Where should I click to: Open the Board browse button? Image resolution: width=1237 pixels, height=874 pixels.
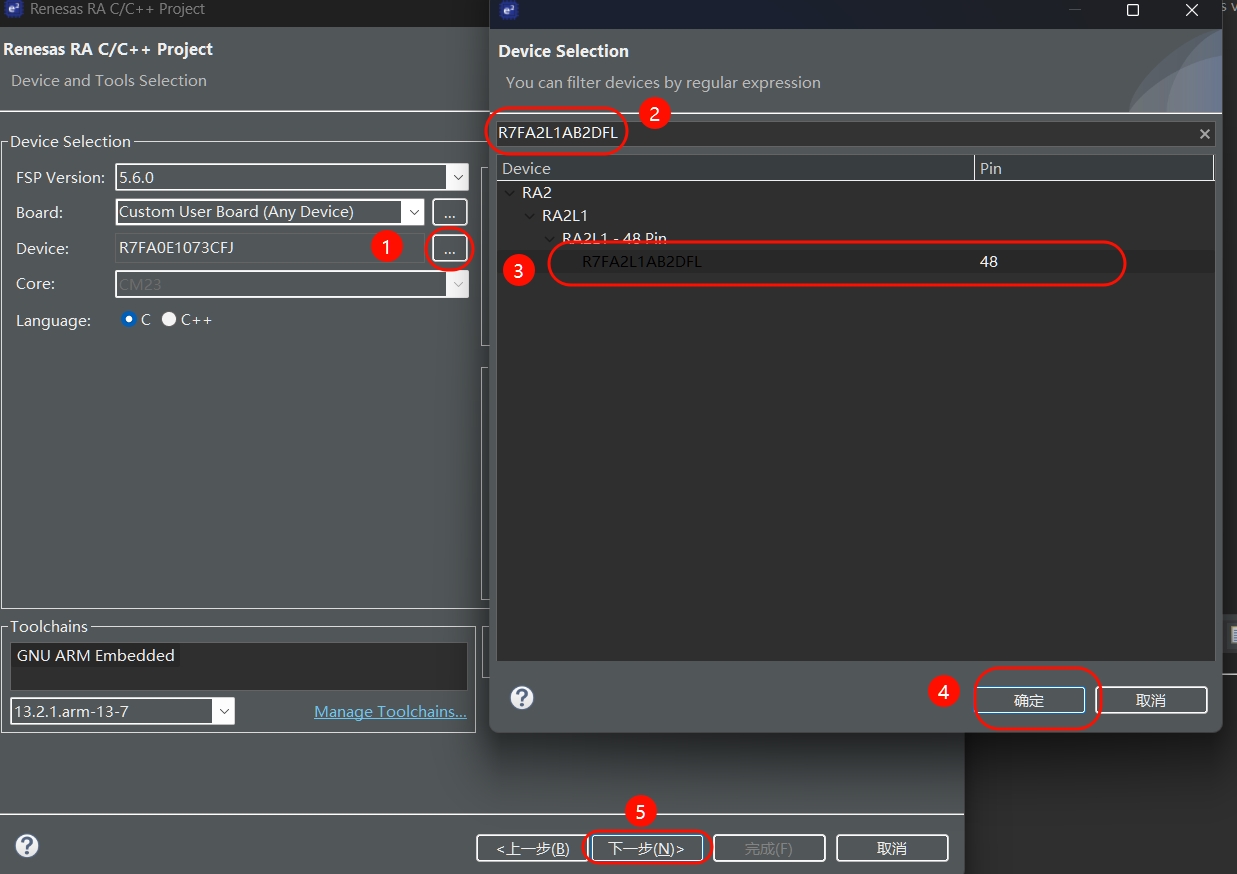[x=449, y=212]
